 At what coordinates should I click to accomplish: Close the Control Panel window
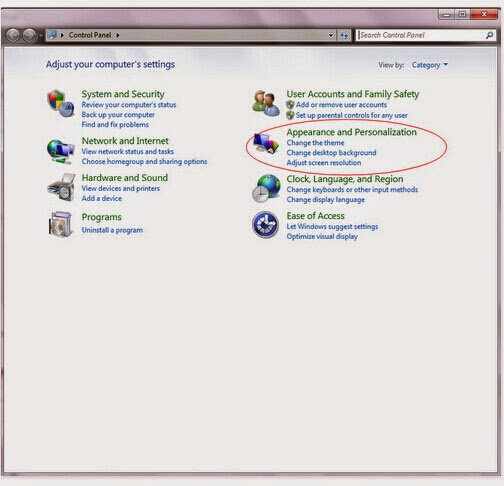coord(484,14)
